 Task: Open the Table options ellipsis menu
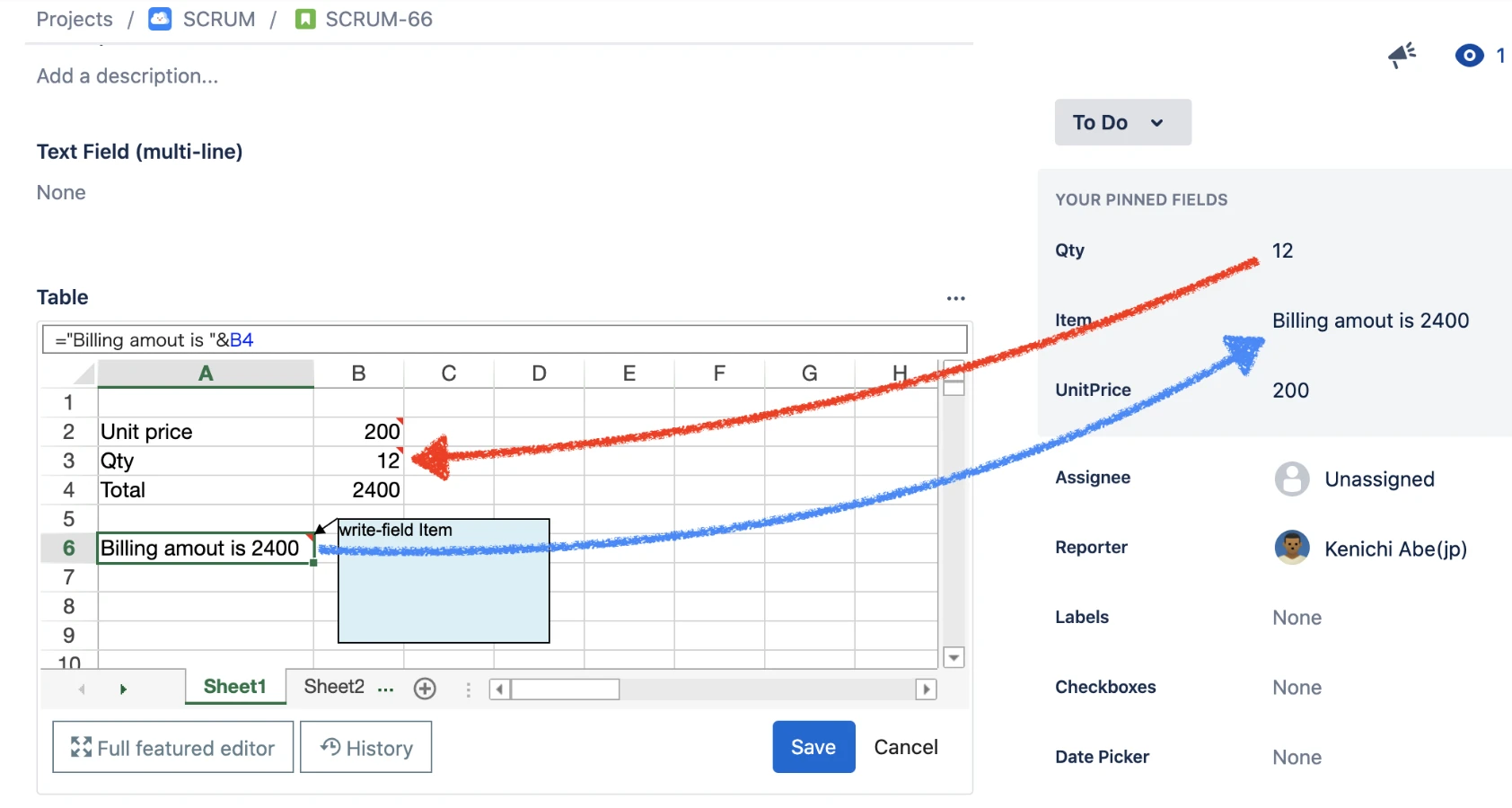click(954, 297)
